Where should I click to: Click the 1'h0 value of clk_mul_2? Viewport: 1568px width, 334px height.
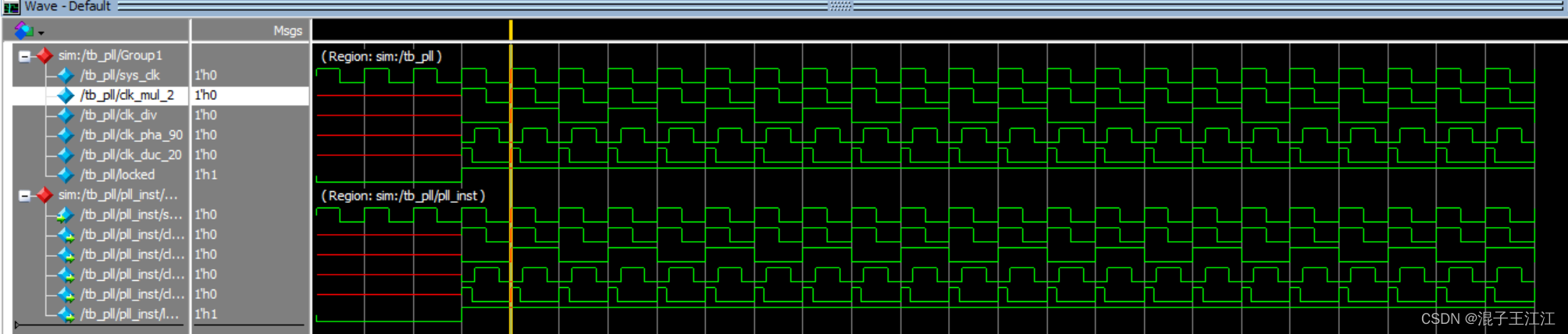[x=205, y=95]
